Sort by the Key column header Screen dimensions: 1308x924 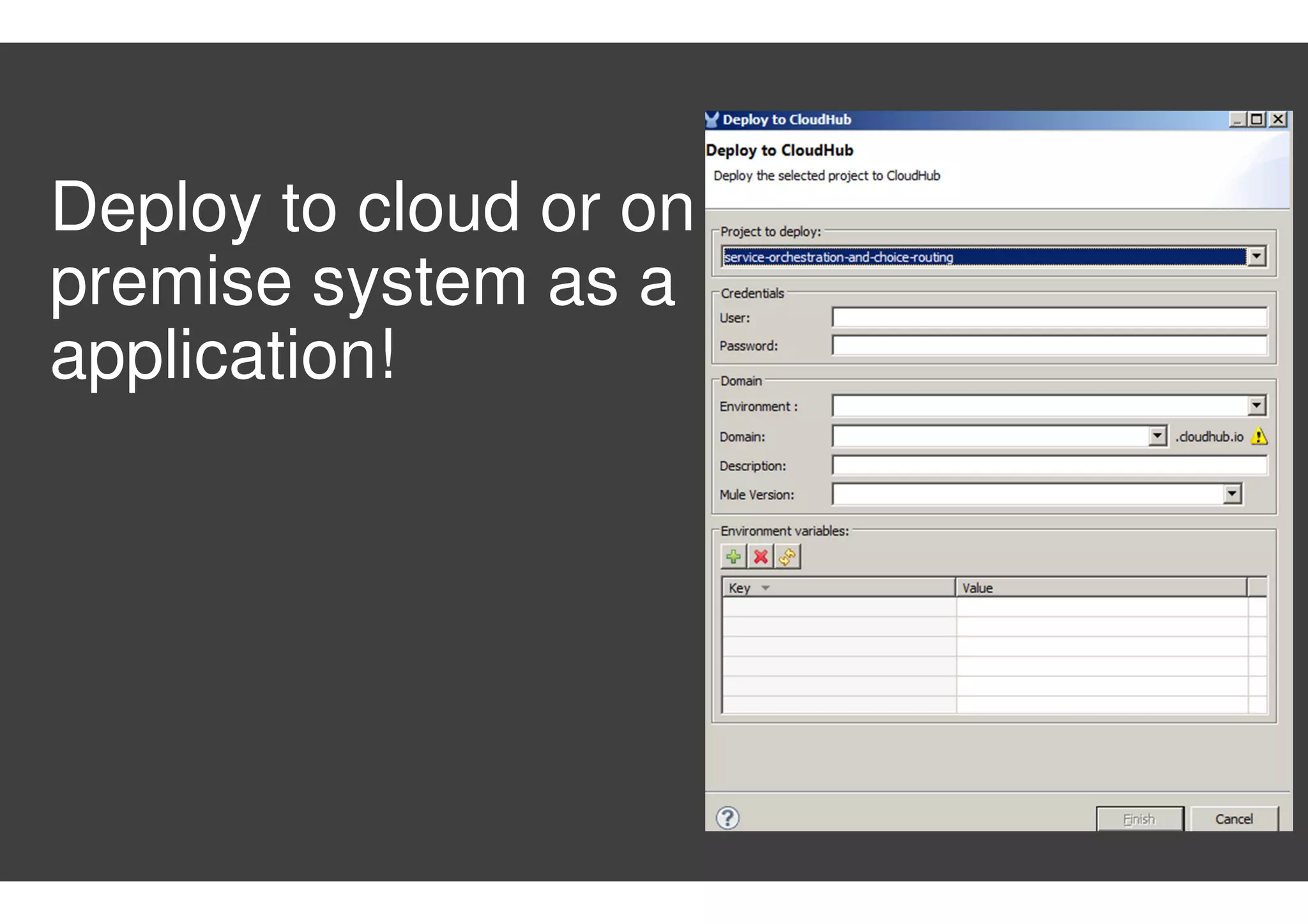click(839, 587)
